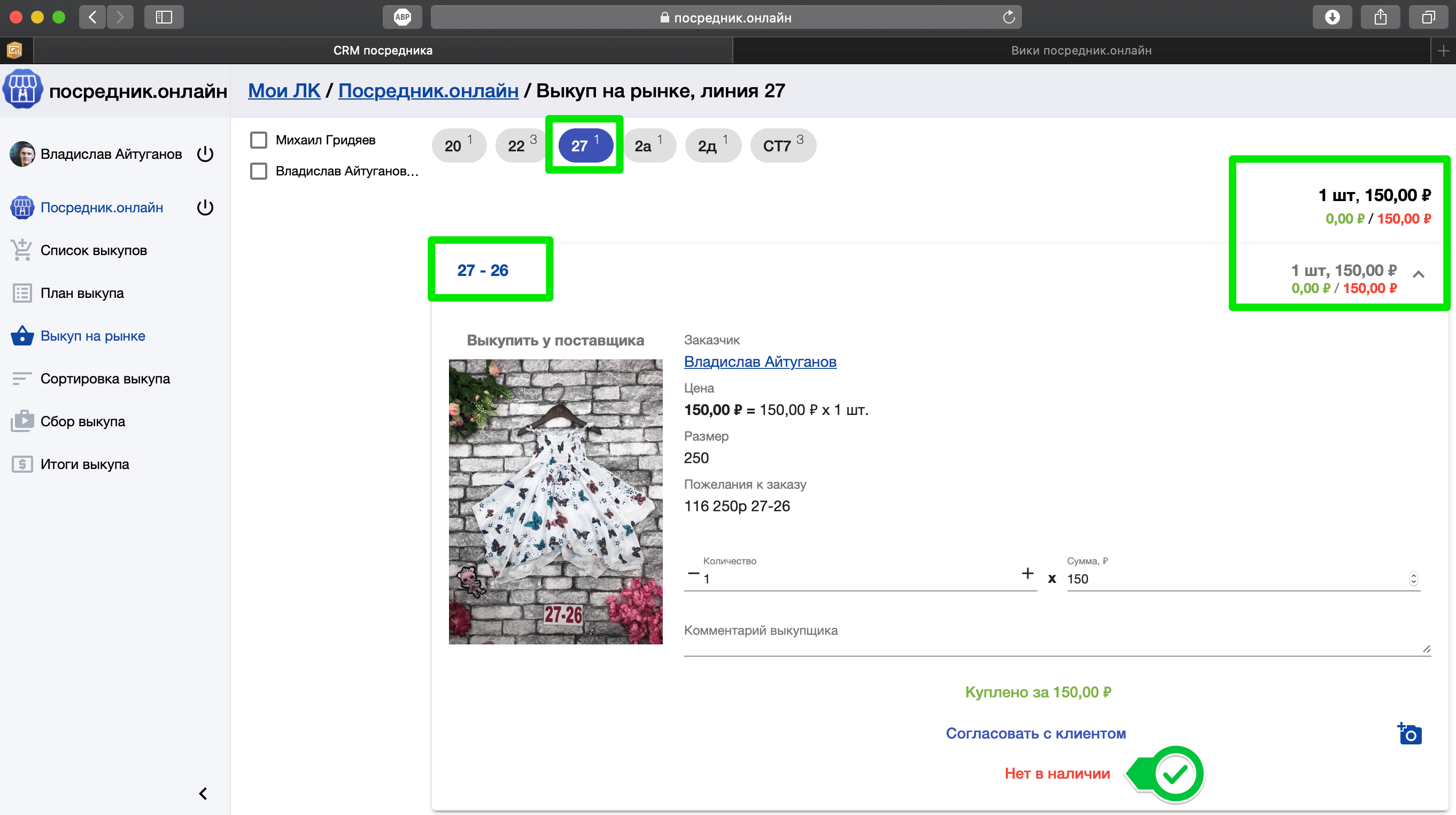
Task: Click power icon next to Посредник.онлайн
Action: pos(205,207)
